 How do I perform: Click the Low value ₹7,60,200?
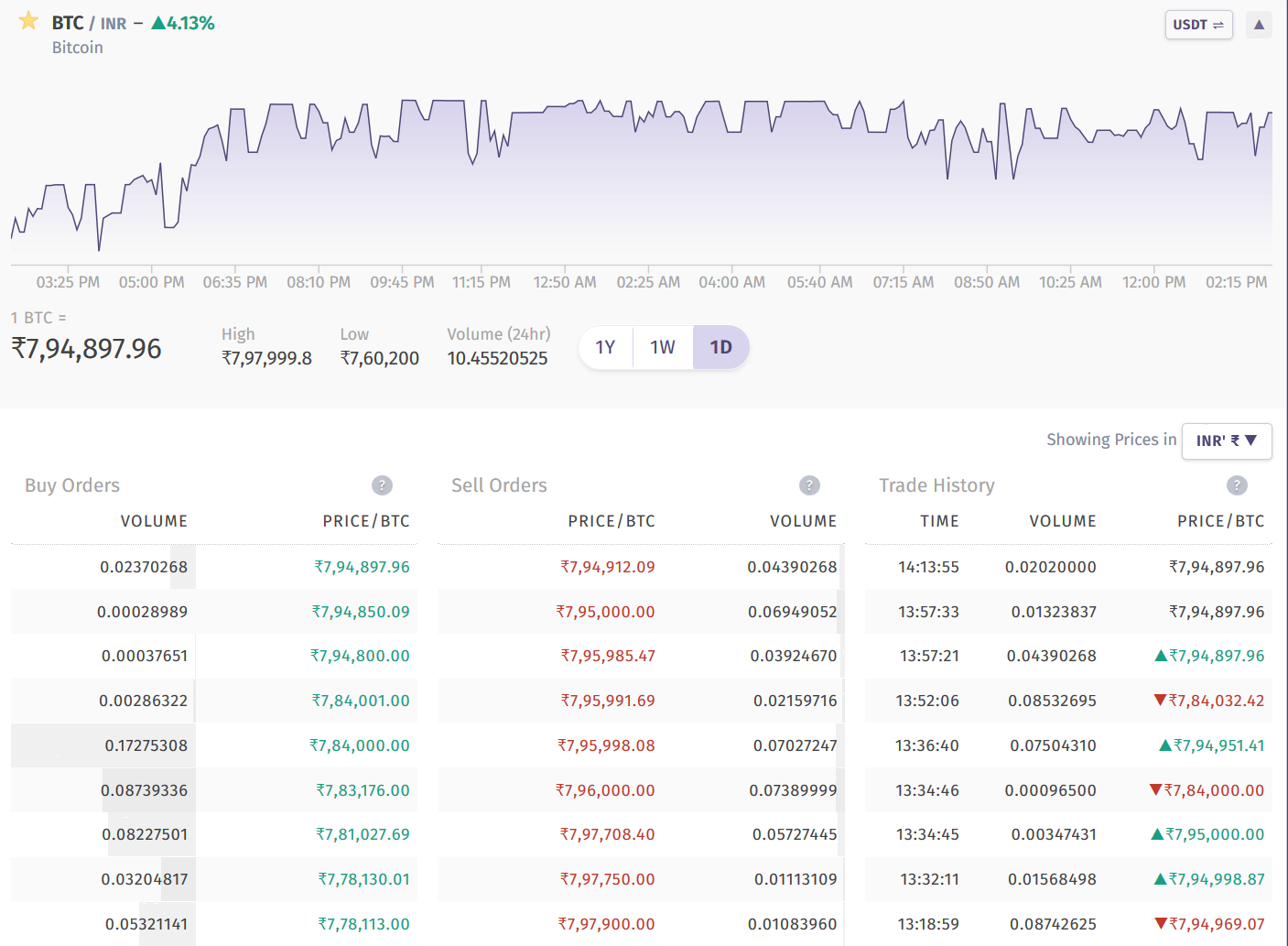click(379, 358)
